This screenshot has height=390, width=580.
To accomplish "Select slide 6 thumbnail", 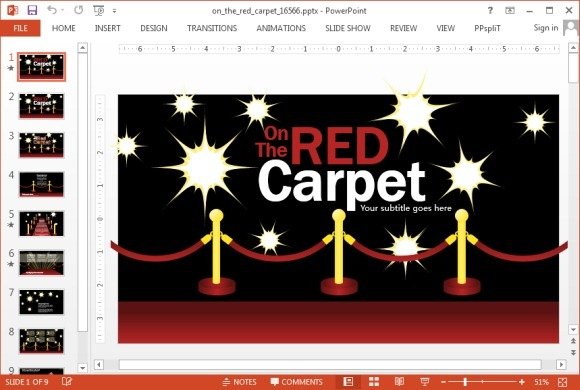I will [x=41, y=263].
